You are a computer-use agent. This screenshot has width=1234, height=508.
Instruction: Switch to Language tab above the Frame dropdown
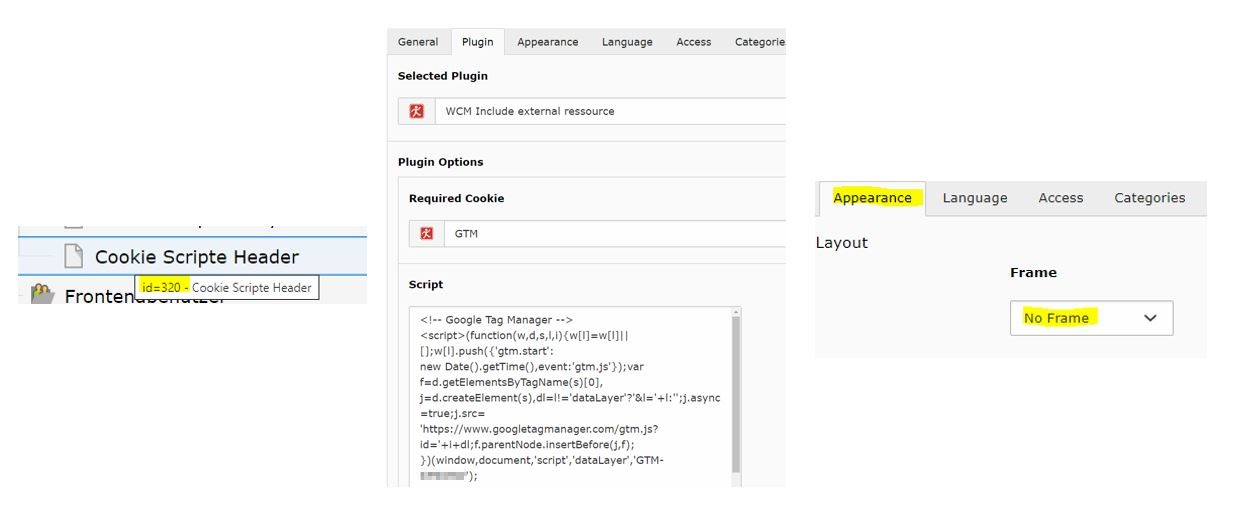pyautogui.click(x=974, y=198)
